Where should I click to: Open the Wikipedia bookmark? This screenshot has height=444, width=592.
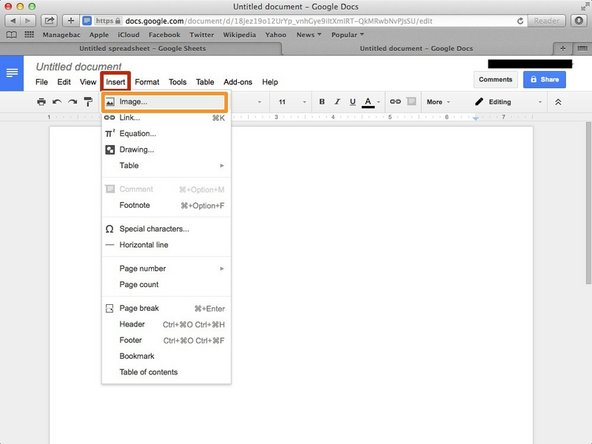pyautogui.click(x=239, y=35)
